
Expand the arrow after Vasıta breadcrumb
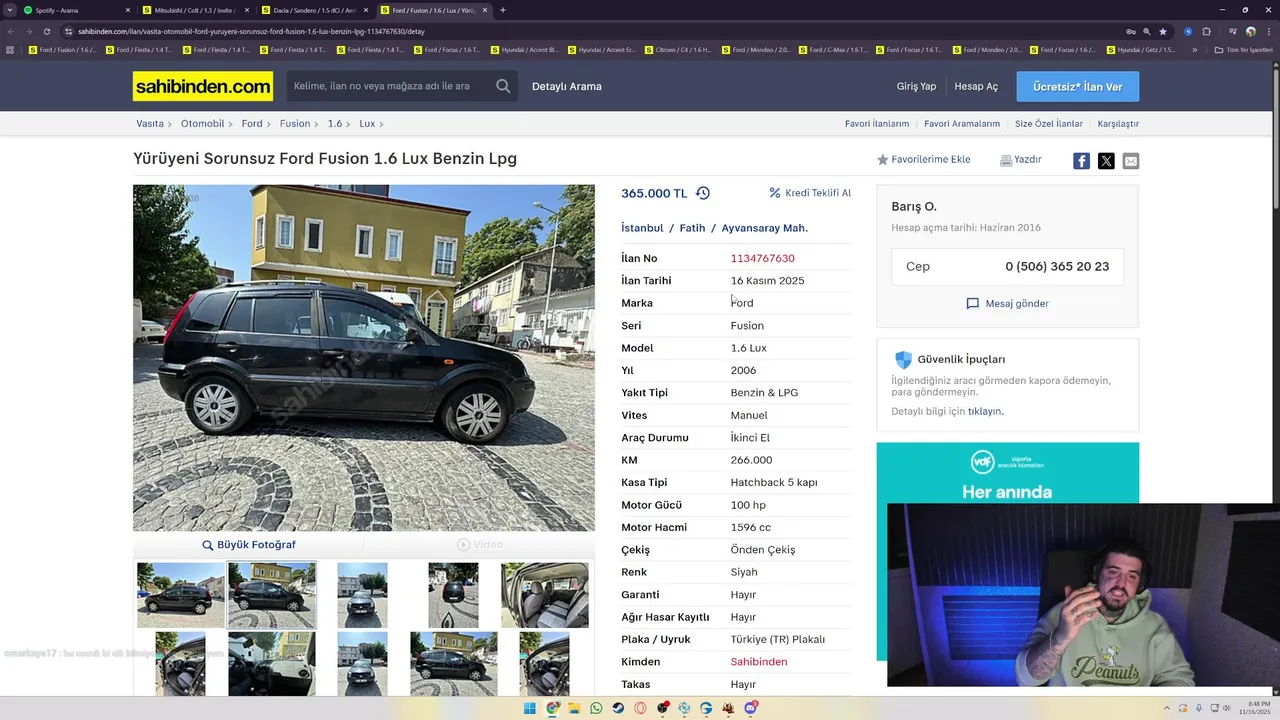172,124
